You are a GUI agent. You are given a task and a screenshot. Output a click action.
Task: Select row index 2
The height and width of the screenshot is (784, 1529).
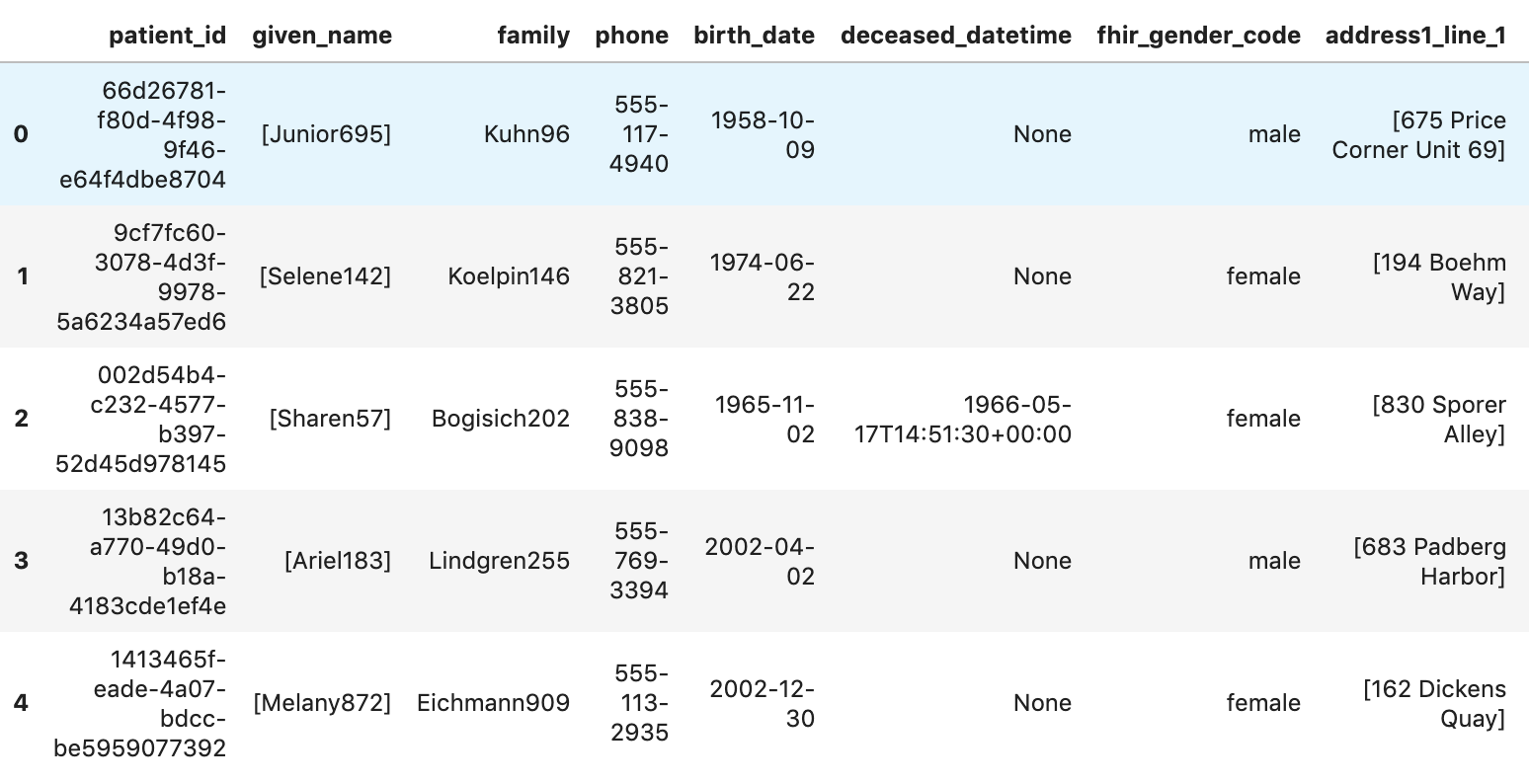click(22, 419)
